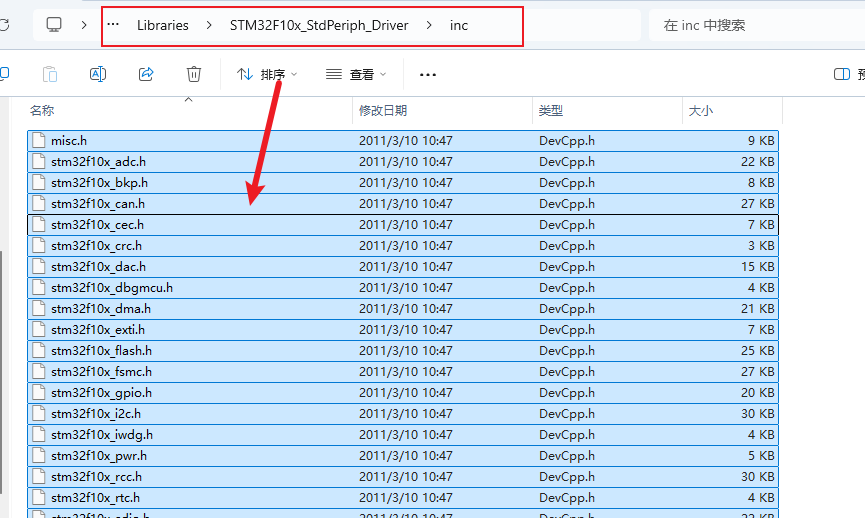The image size is (865, 518).
Task: Select the stm32f10x_can.h file
Action: pyautogui.click(x=403, y=204)
